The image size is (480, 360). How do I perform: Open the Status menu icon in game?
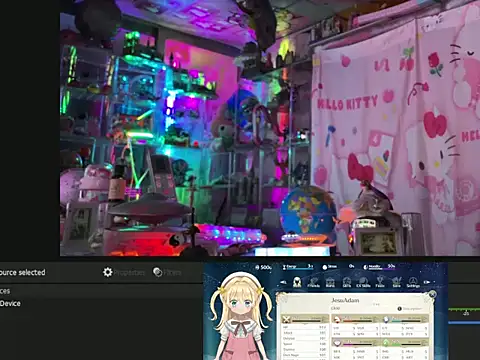click(x=297, y=282)
